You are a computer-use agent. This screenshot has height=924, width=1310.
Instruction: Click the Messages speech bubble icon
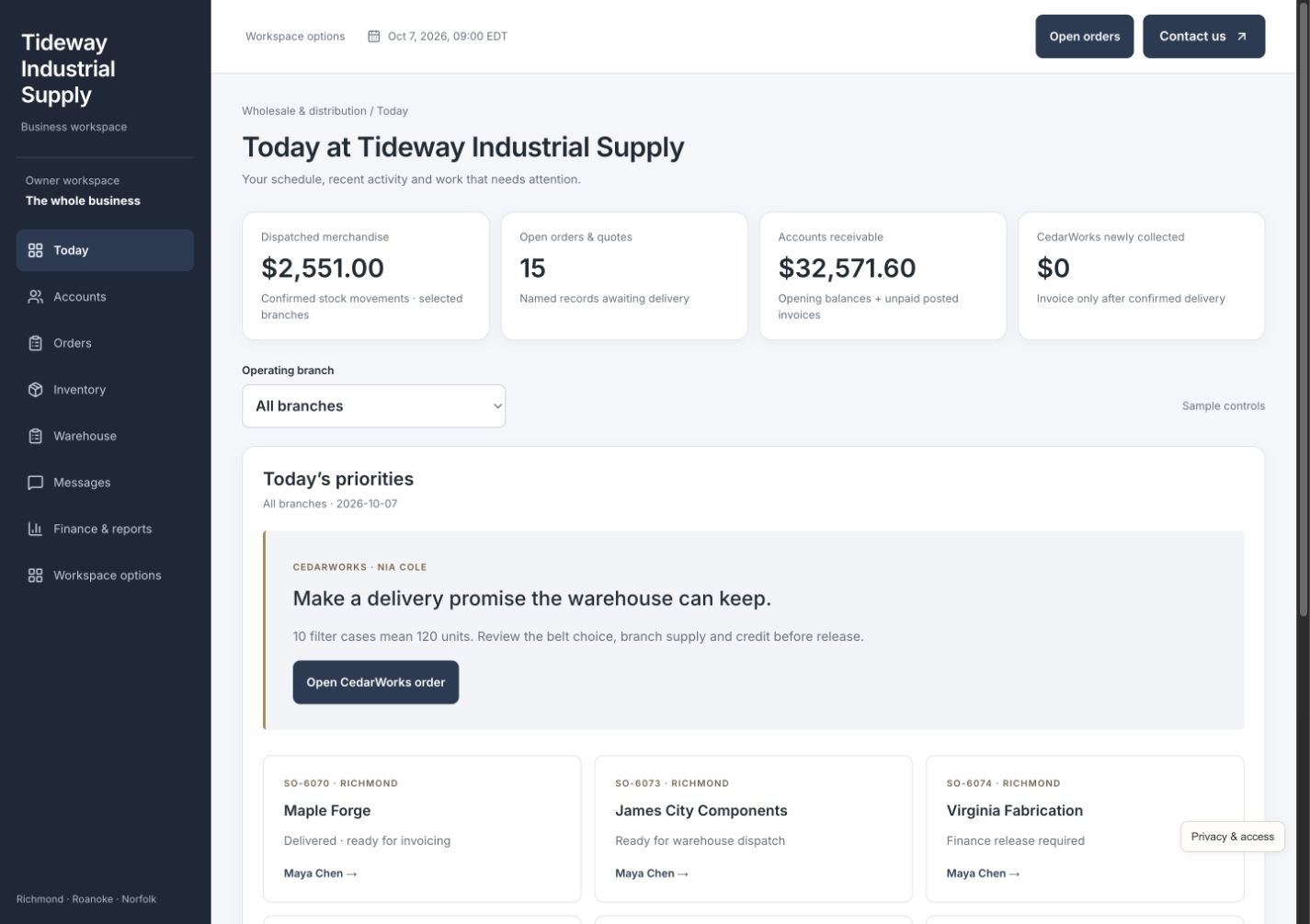36,483
